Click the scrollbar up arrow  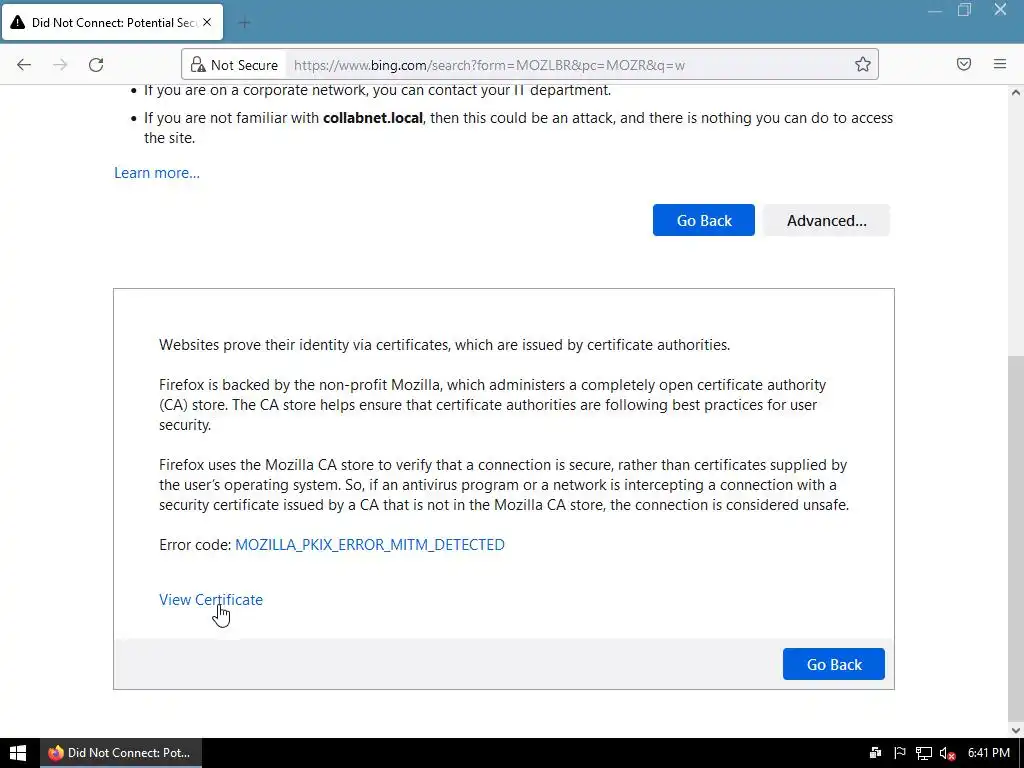pyautogui.click(x=1016, y=92)
